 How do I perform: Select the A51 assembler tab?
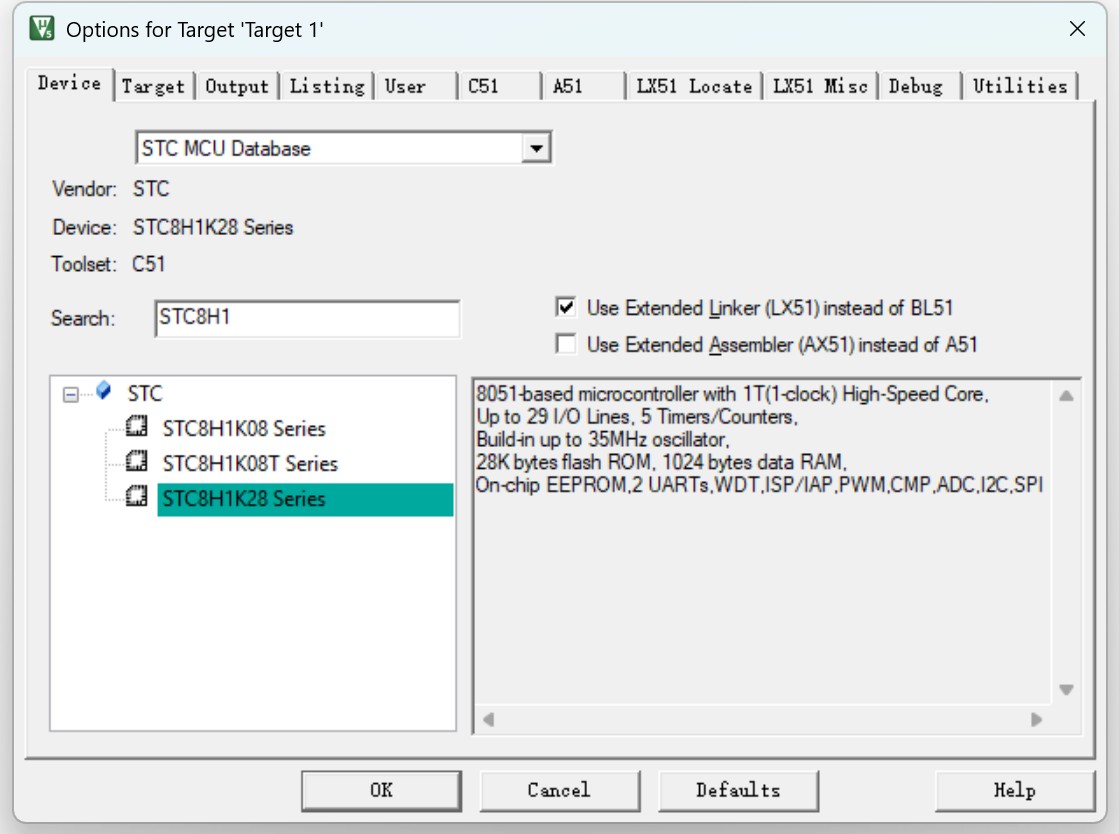583,86
